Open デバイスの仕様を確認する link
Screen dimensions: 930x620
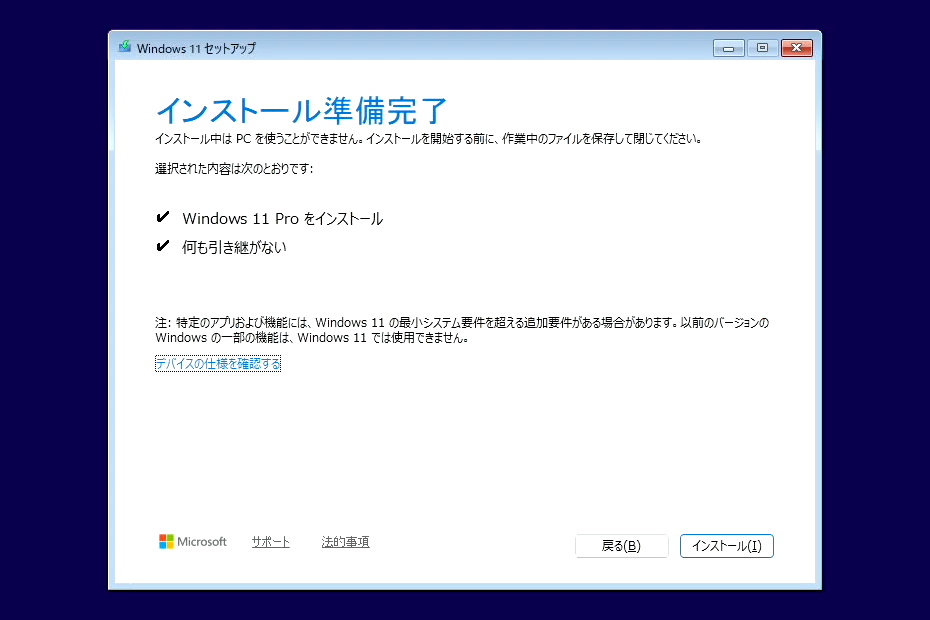click(x=217, y=363)
